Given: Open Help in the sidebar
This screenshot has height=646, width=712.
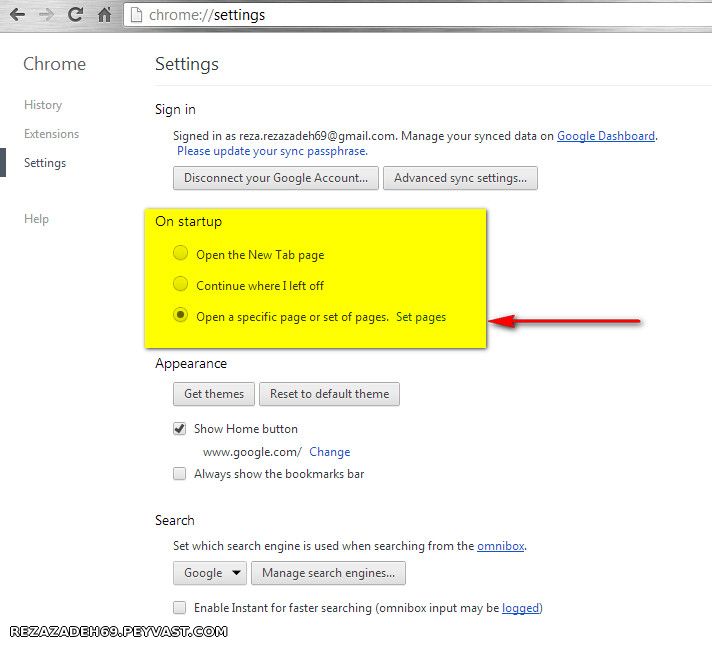Looking at the screenshot, I should (36, 219).
